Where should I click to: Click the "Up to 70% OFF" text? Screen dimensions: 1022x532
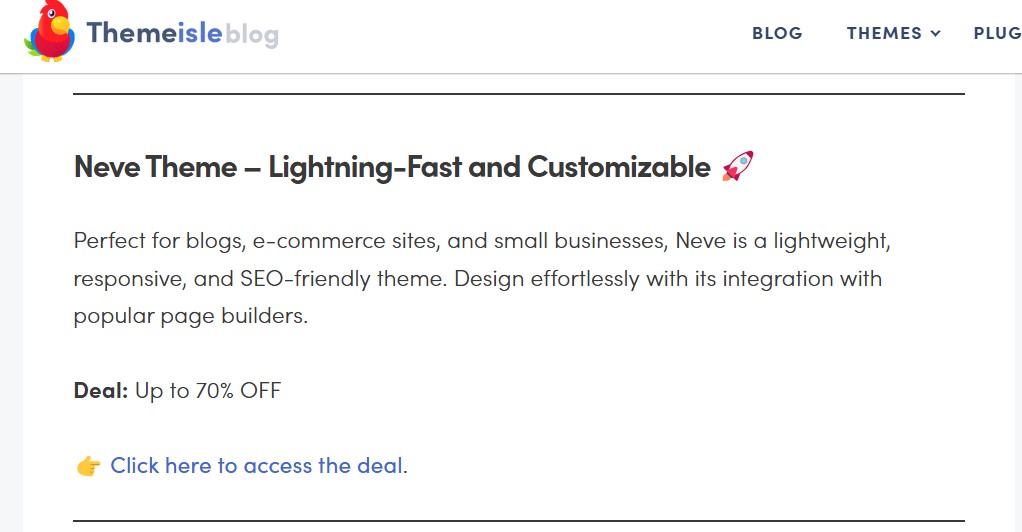coord(208,390)
